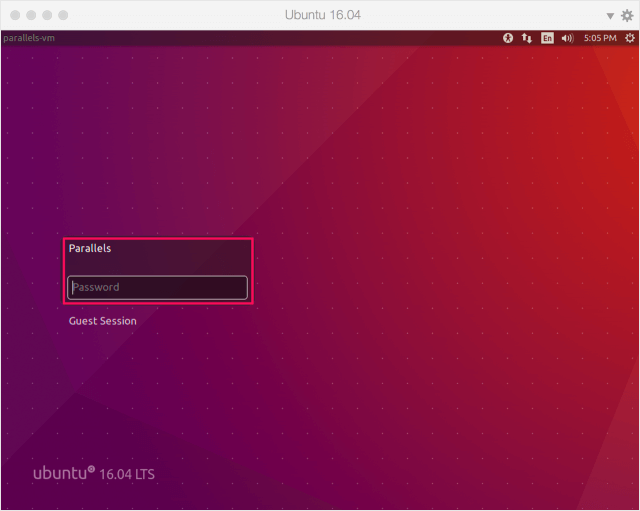
Task: Click the circled-R symbol in the ubuntu logo
Action: click(92, 467)
